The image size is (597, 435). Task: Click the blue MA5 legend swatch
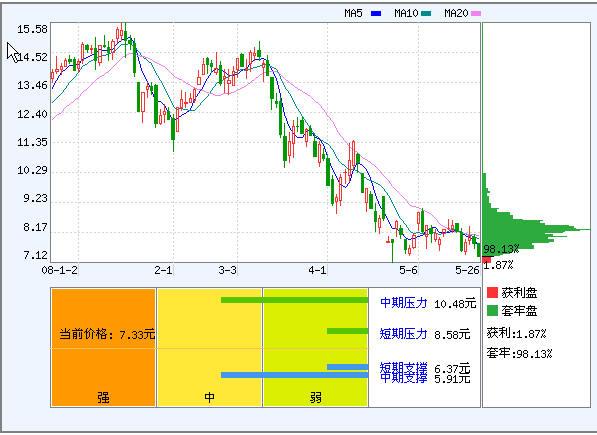pos(376,14)
